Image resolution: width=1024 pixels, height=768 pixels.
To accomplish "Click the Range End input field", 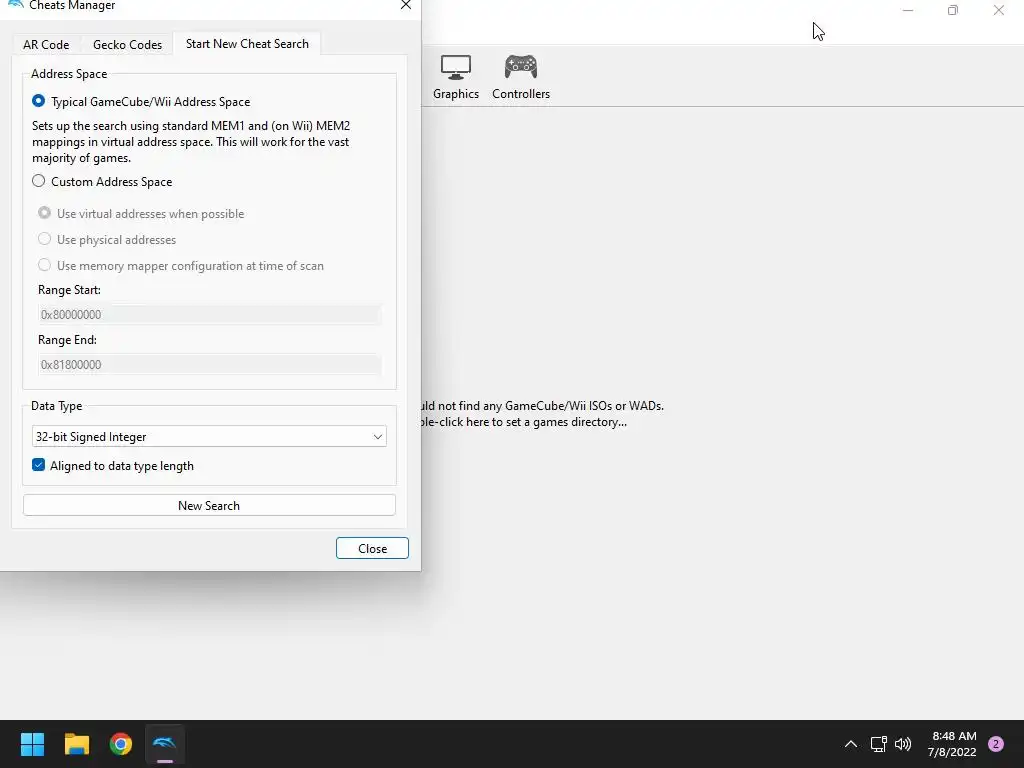I will click(x=209, y=364).
